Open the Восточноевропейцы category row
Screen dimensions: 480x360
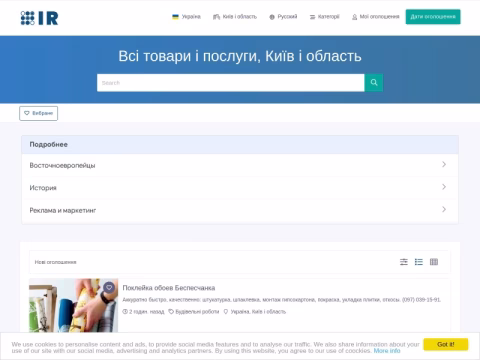240,165
